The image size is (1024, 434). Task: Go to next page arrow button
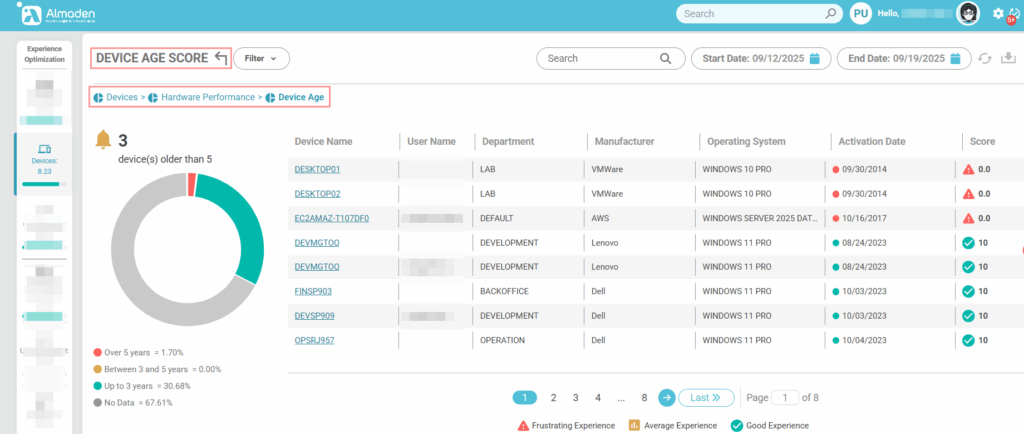667,398
